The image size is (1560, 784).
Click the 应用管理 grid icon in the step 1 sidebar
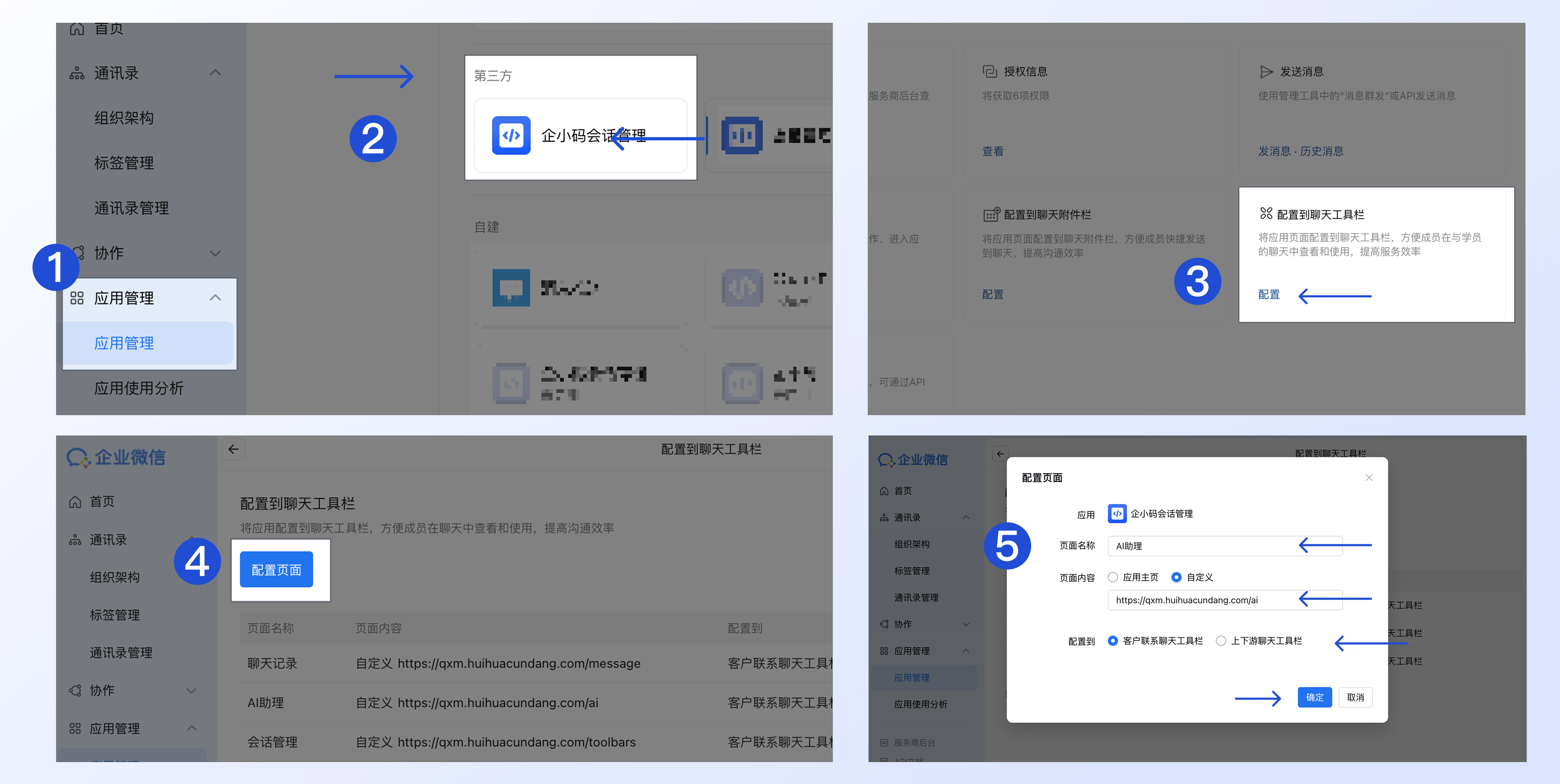[x=77, y=298]
